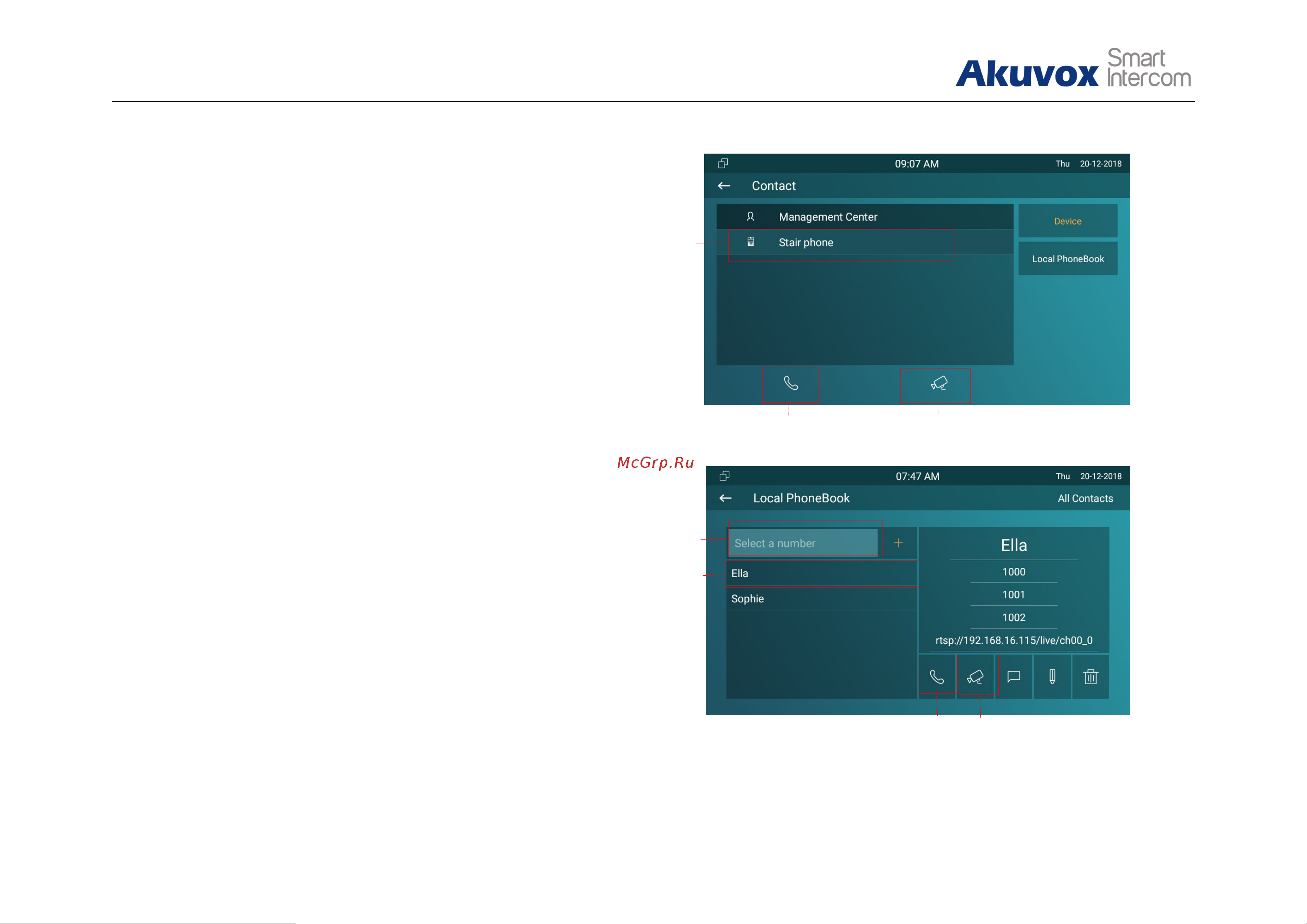This screenshot has height=924, width=1307.
Task: Select Ella in the contact list
Action: (821, 573)
